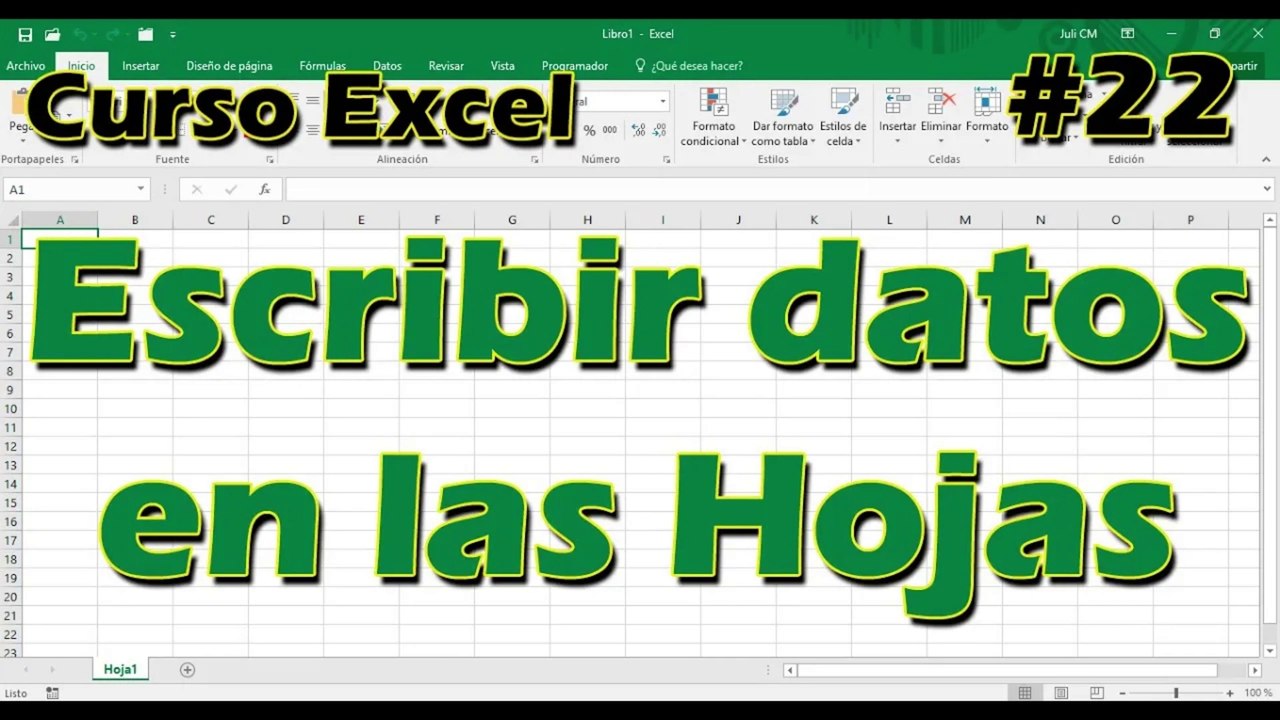Add a new sheet with the plus icon
Image resolution: width=1280 pixels, height=720 pixels.
tap(187, 670)
